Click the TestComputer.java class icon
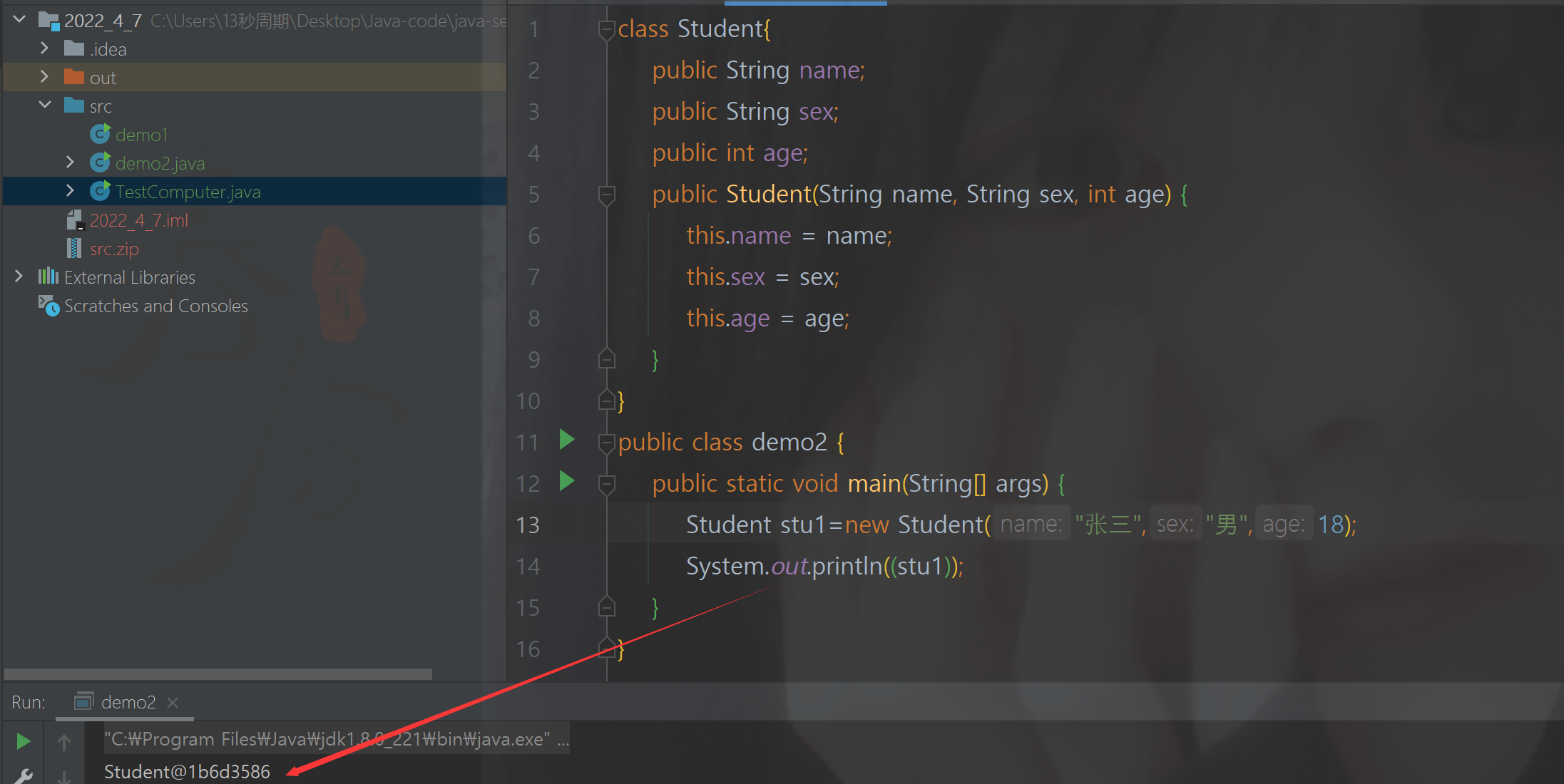 click(101, 190)
